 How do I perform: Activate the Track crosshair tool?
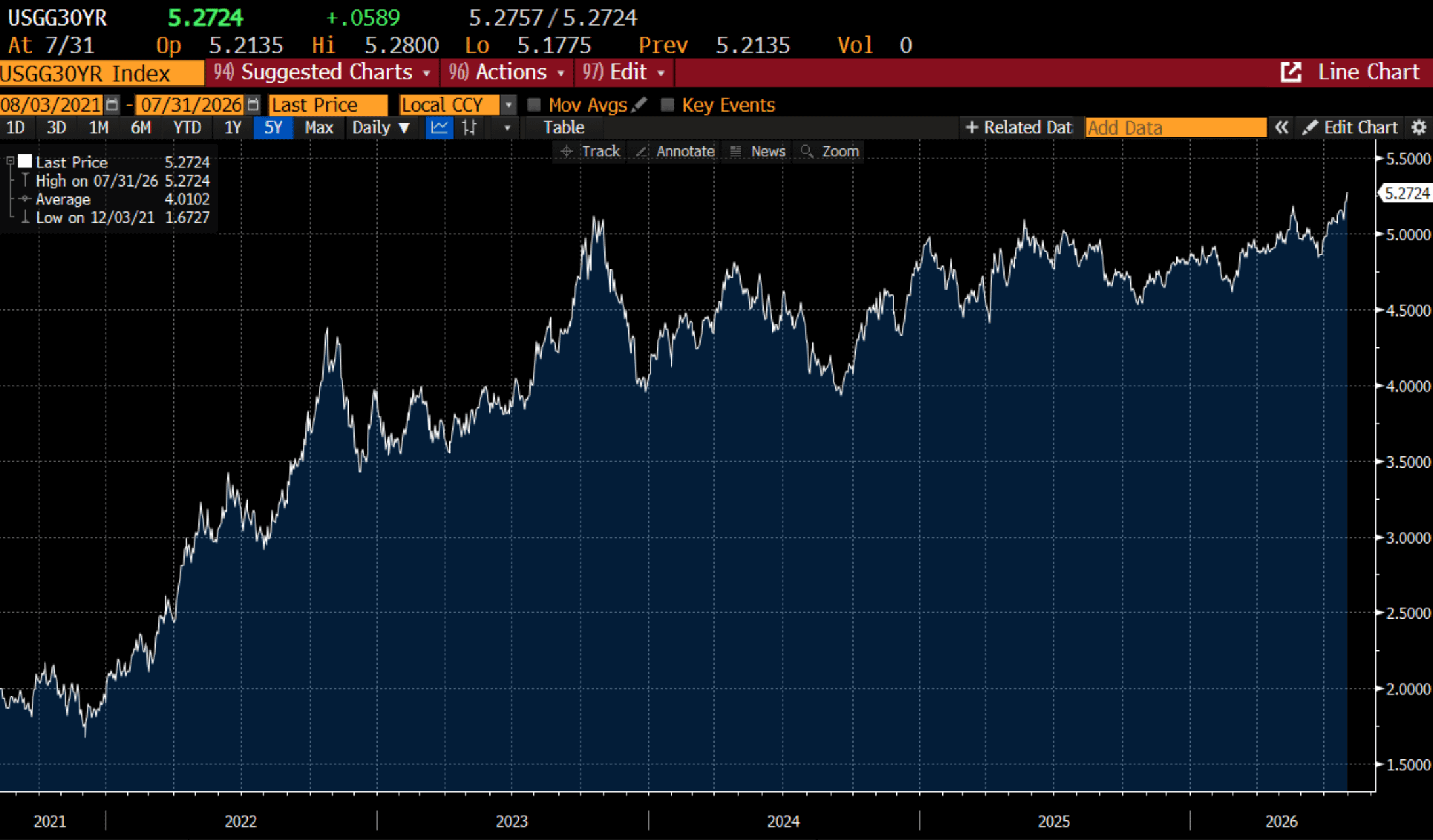pyautogui.click(x=590, y=152)
